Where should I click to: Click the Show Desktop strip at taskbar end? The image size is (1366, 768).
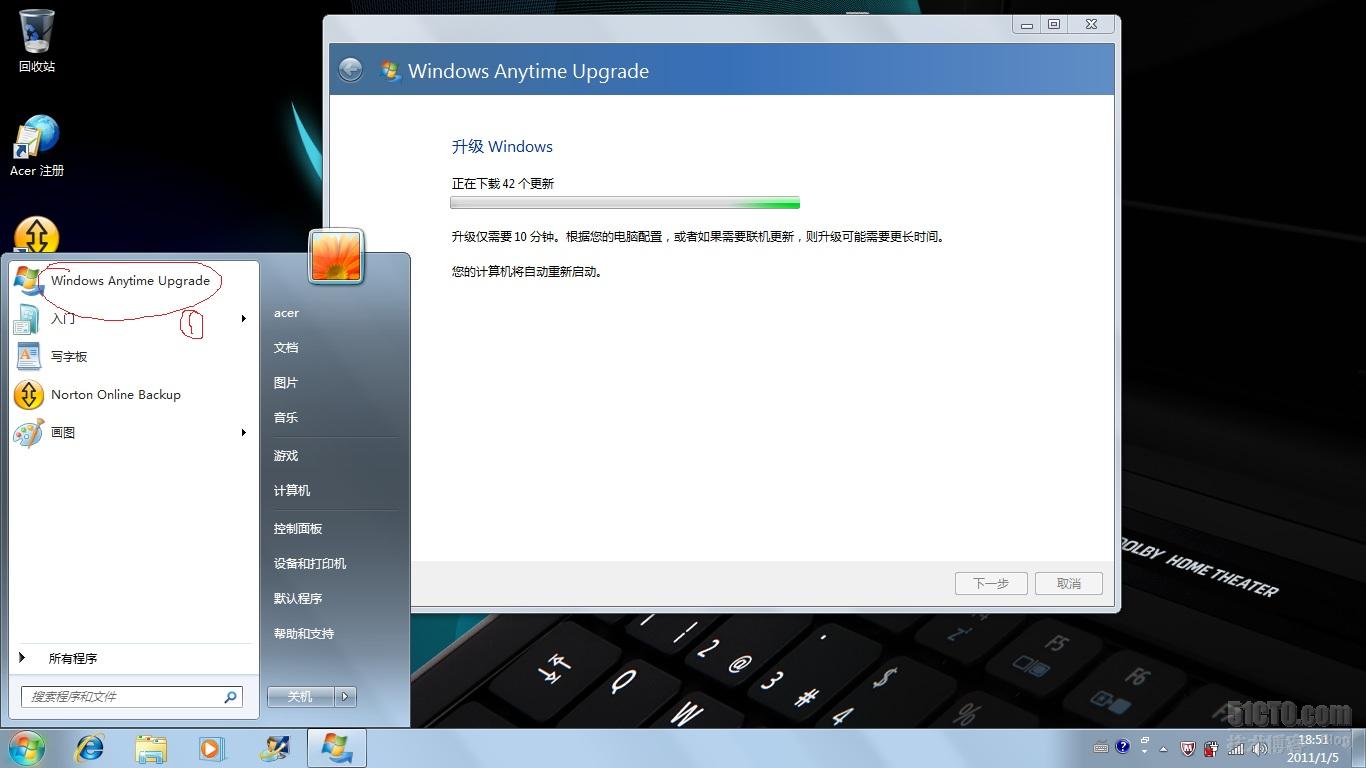(1358, 748)
